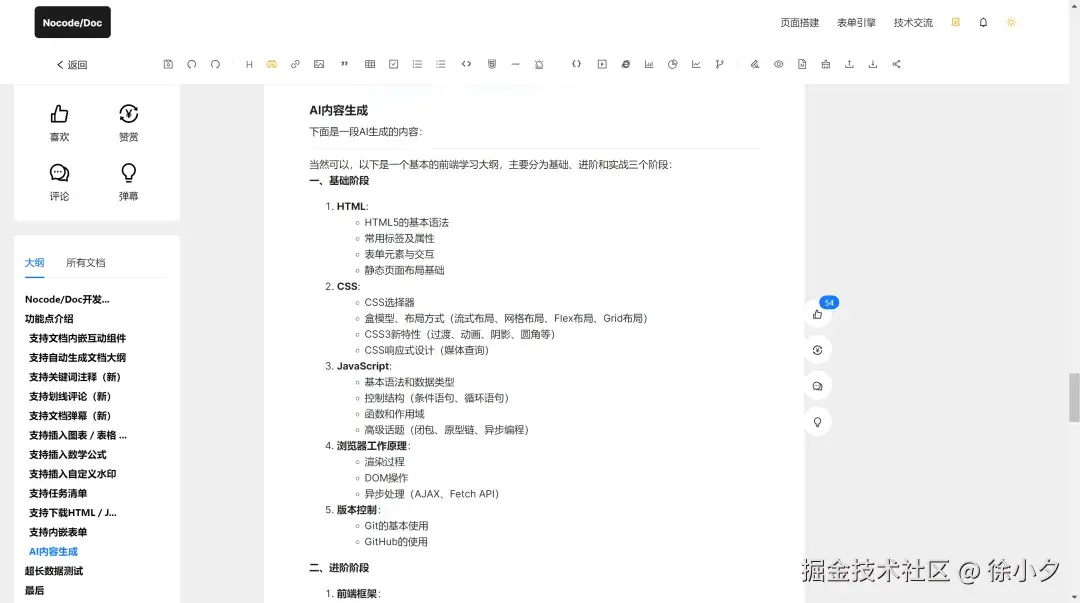Viewport: 1080px width, 603px height.
Task: Like the article via floating thumbs-up
Action: click(817, 314)
